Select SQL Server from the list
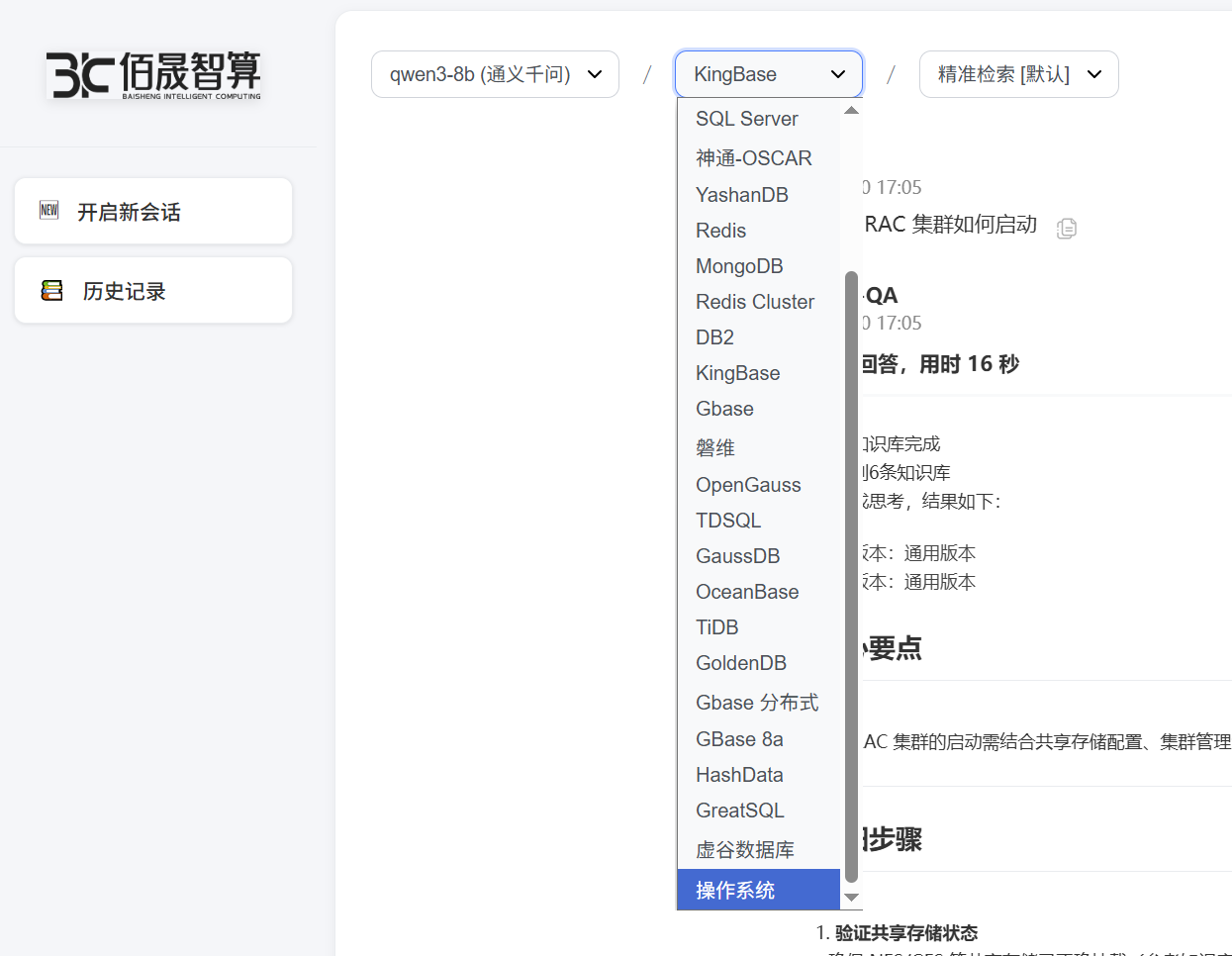1232x956 pixels. pos(759,119)
